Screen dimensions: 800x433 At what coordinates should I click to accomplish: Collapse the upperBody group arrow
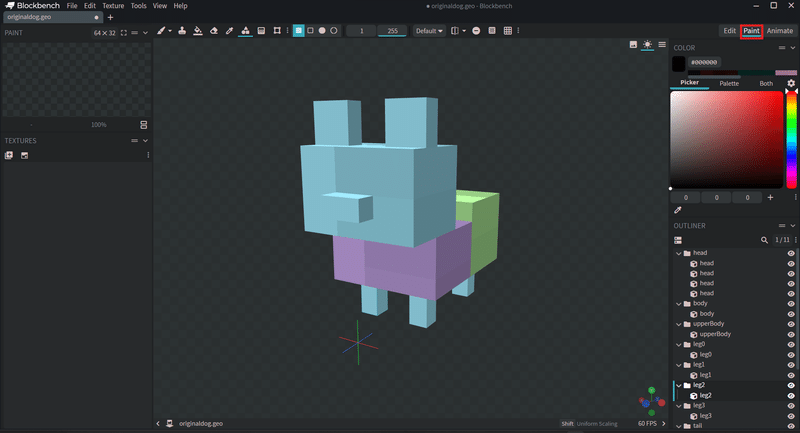[679, 324]
